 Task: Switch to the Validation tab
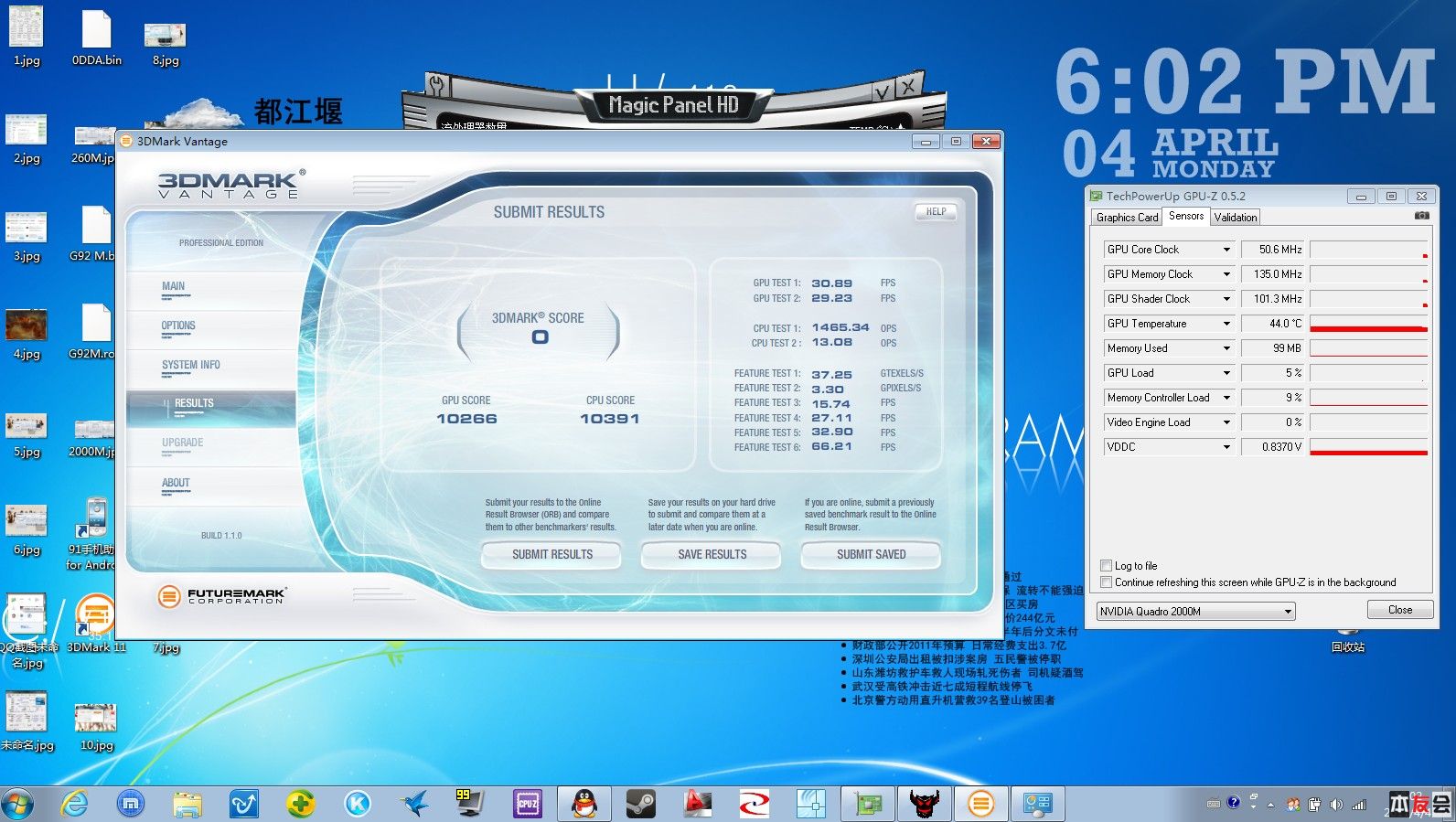pos(1236,218)
